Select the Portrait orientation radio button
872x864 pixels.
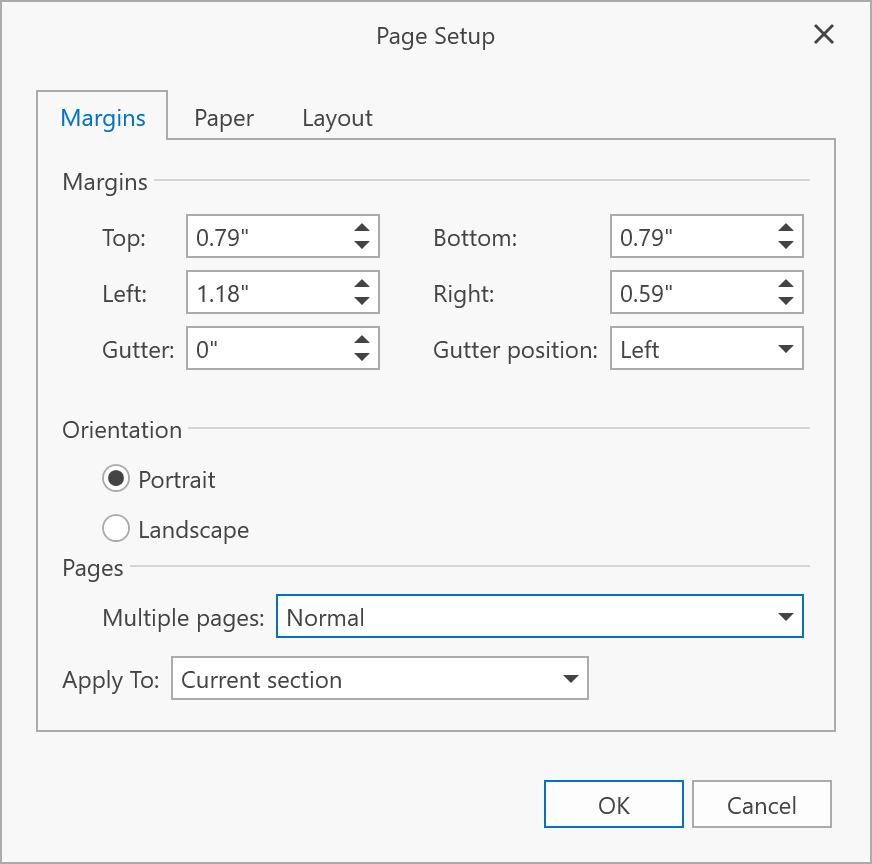(x=116, y=479)
